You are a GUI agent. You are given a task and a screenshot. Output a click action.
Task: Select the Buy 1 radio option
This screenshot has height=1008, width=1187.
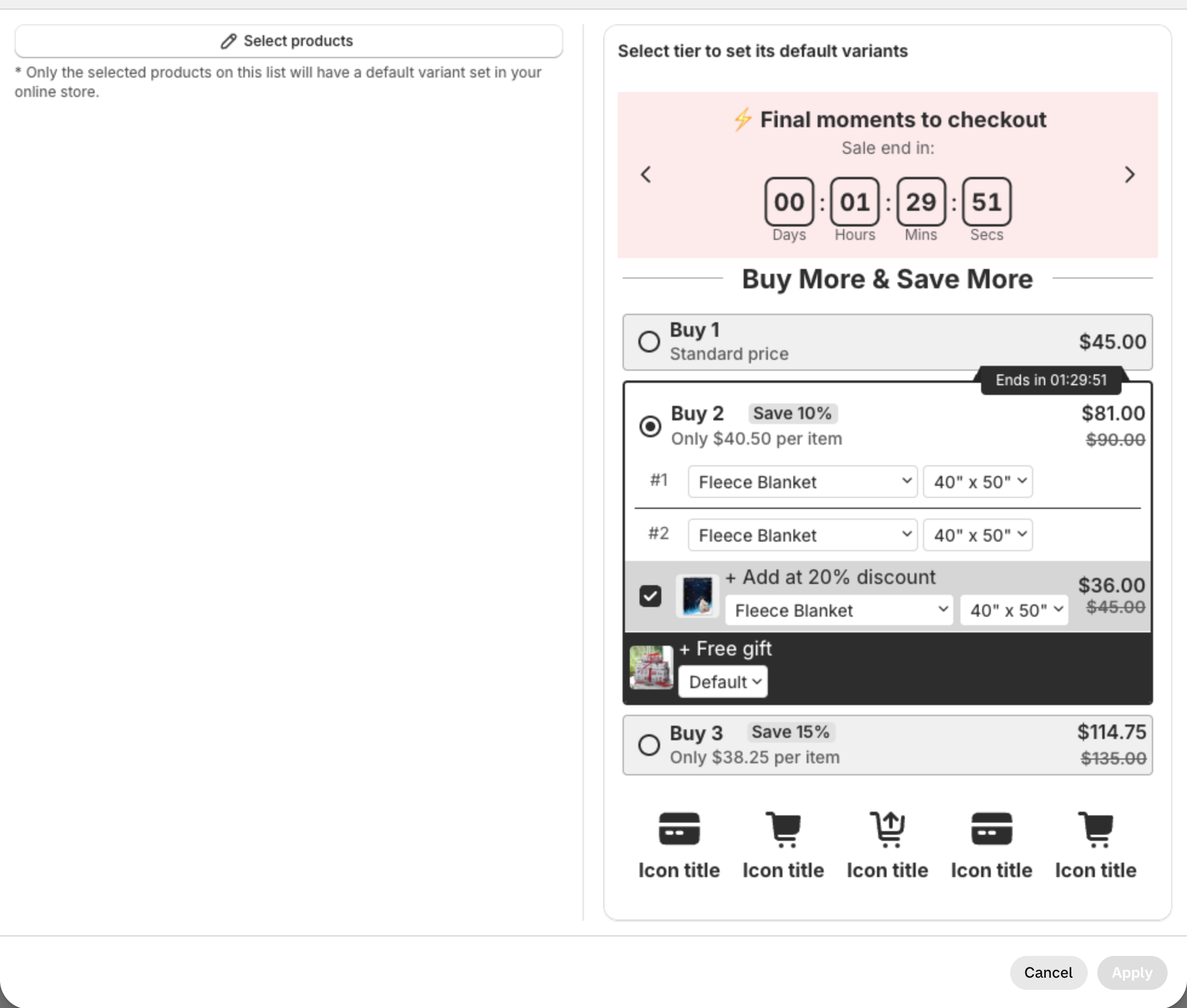coord(649,342)
